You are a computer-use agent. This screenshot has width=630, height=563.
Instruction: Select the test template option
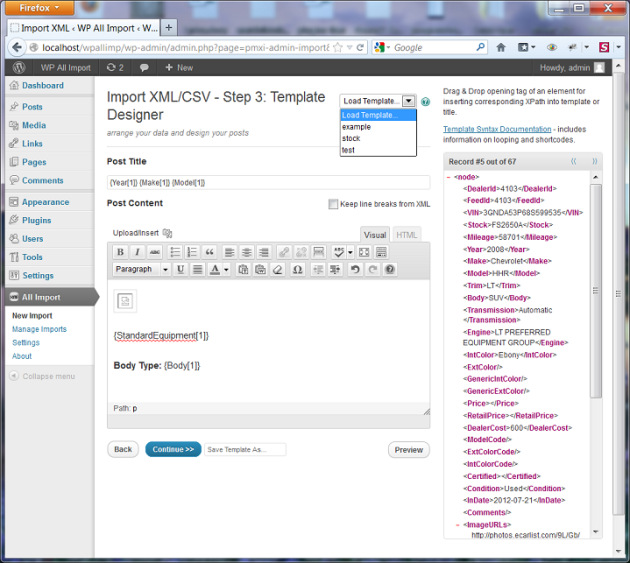378,150
